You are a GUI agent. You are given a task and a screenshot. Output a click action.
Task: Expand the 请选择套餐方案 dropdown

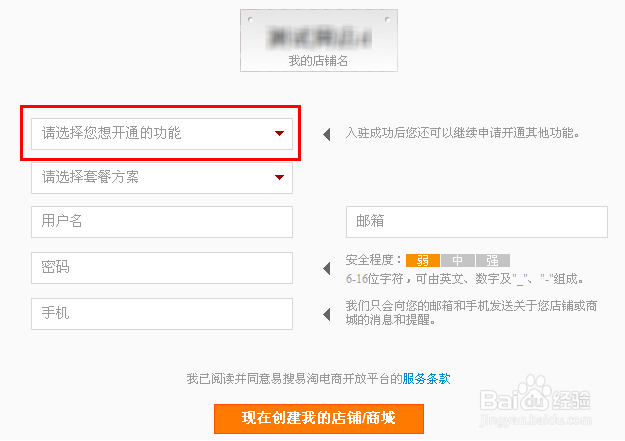tap(161, 178)
